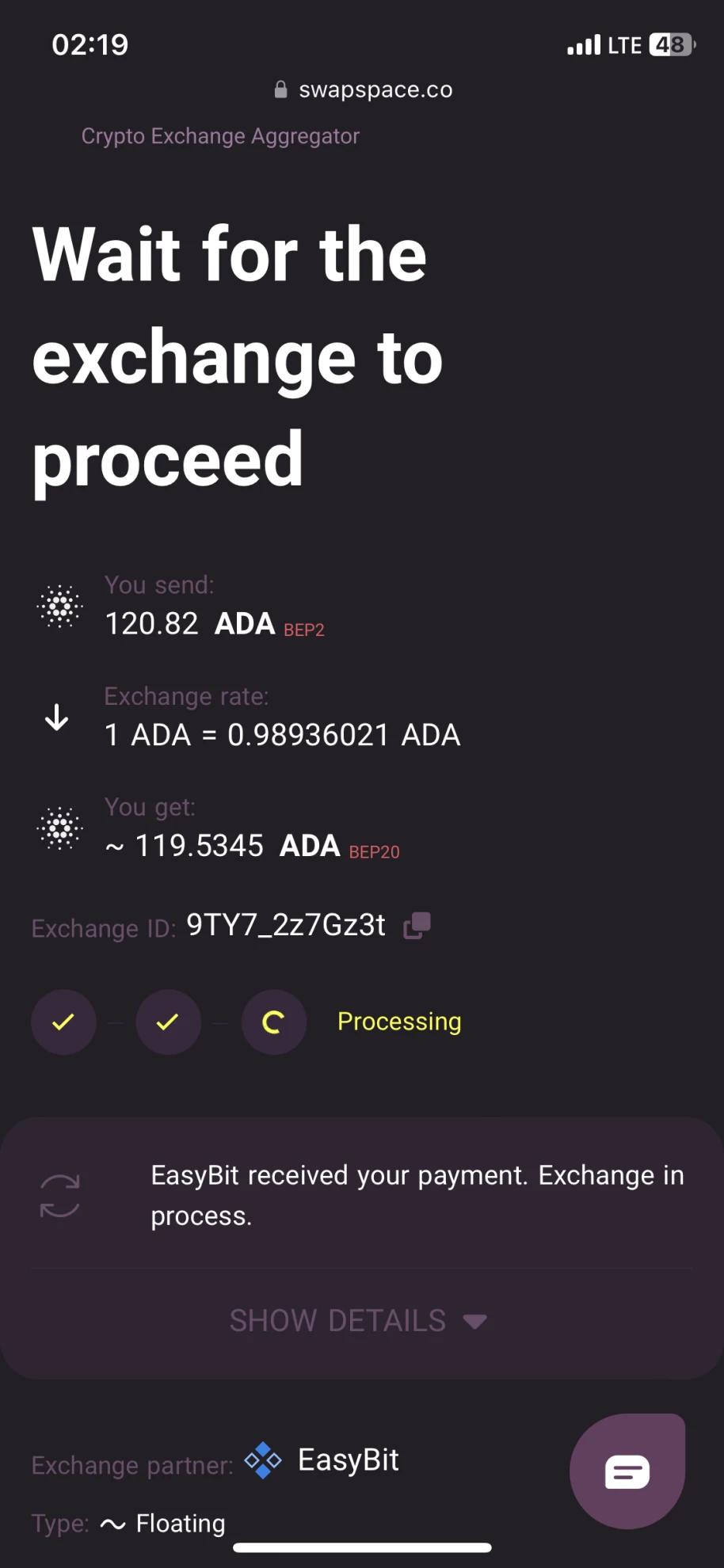The width and height of the screenshot is (724, 1568).
Task: Open the live chat bubble
Action: pyautogui.click(x=627, y=1471)
